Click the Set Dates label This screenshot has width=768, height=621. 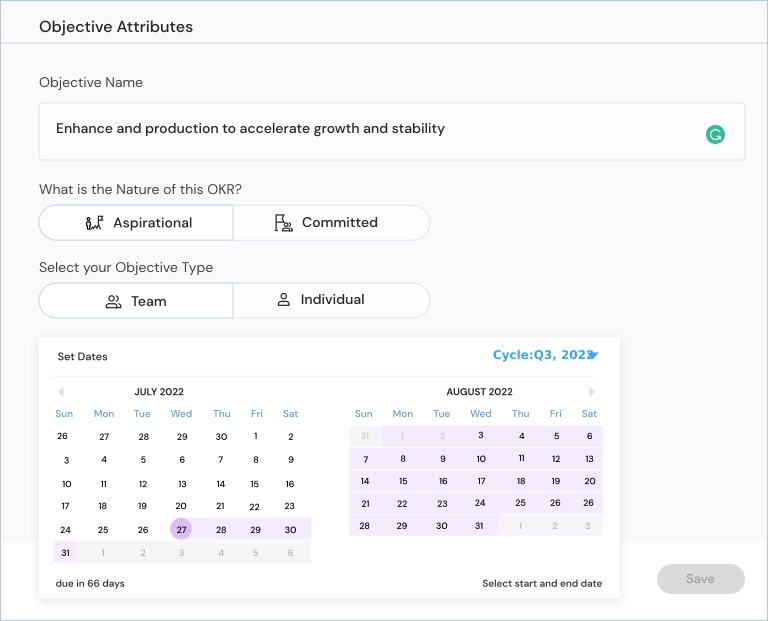point(82,357)
